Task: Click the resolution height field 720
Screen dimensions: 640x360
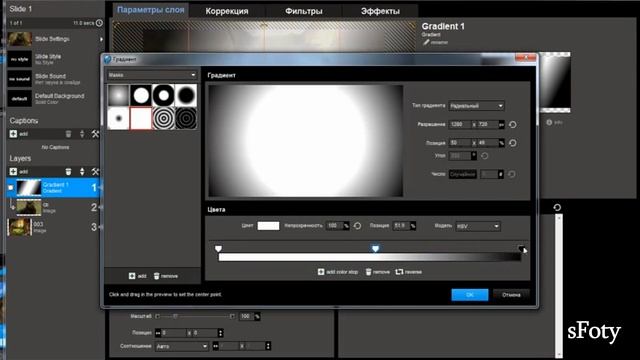Action: [x=488, y=124]
